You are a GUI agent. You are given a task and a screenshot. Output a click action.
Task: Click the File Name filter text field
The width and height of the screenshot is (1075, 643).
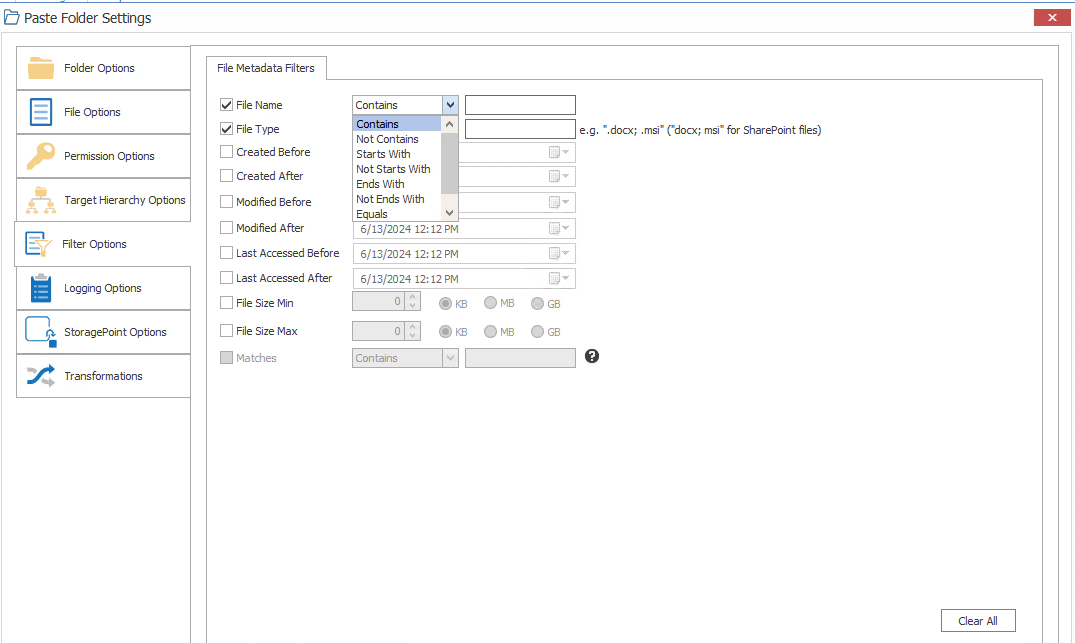[519, 104]
